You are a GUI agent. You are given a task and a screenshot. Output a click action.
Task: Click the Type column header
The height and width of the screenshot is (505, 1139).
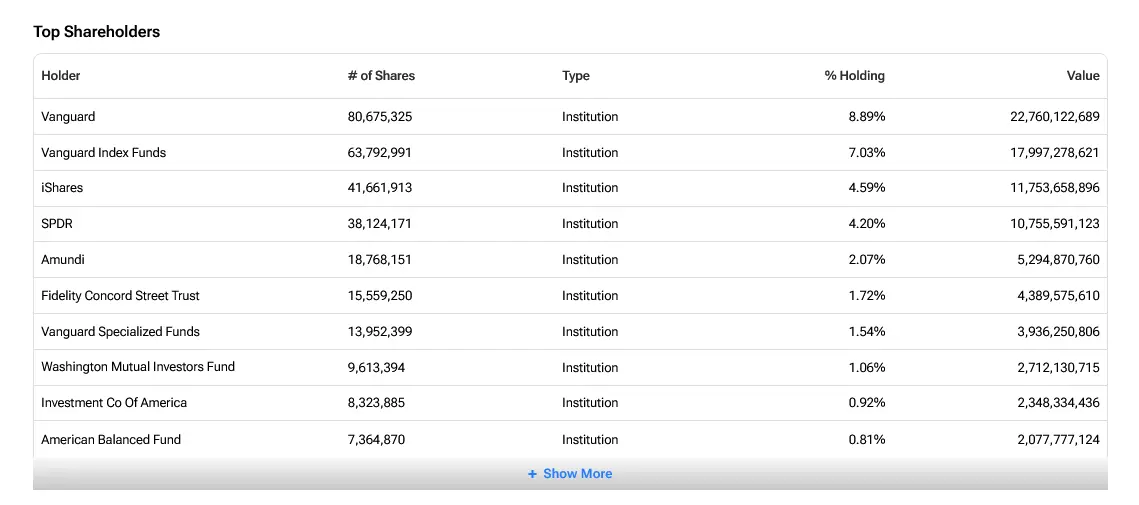(x=576, y=76)
